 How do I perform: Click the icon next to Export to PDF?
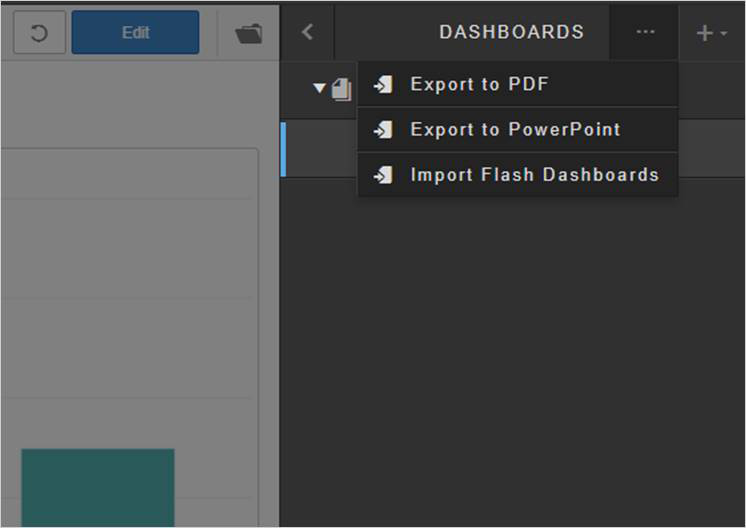383,86
